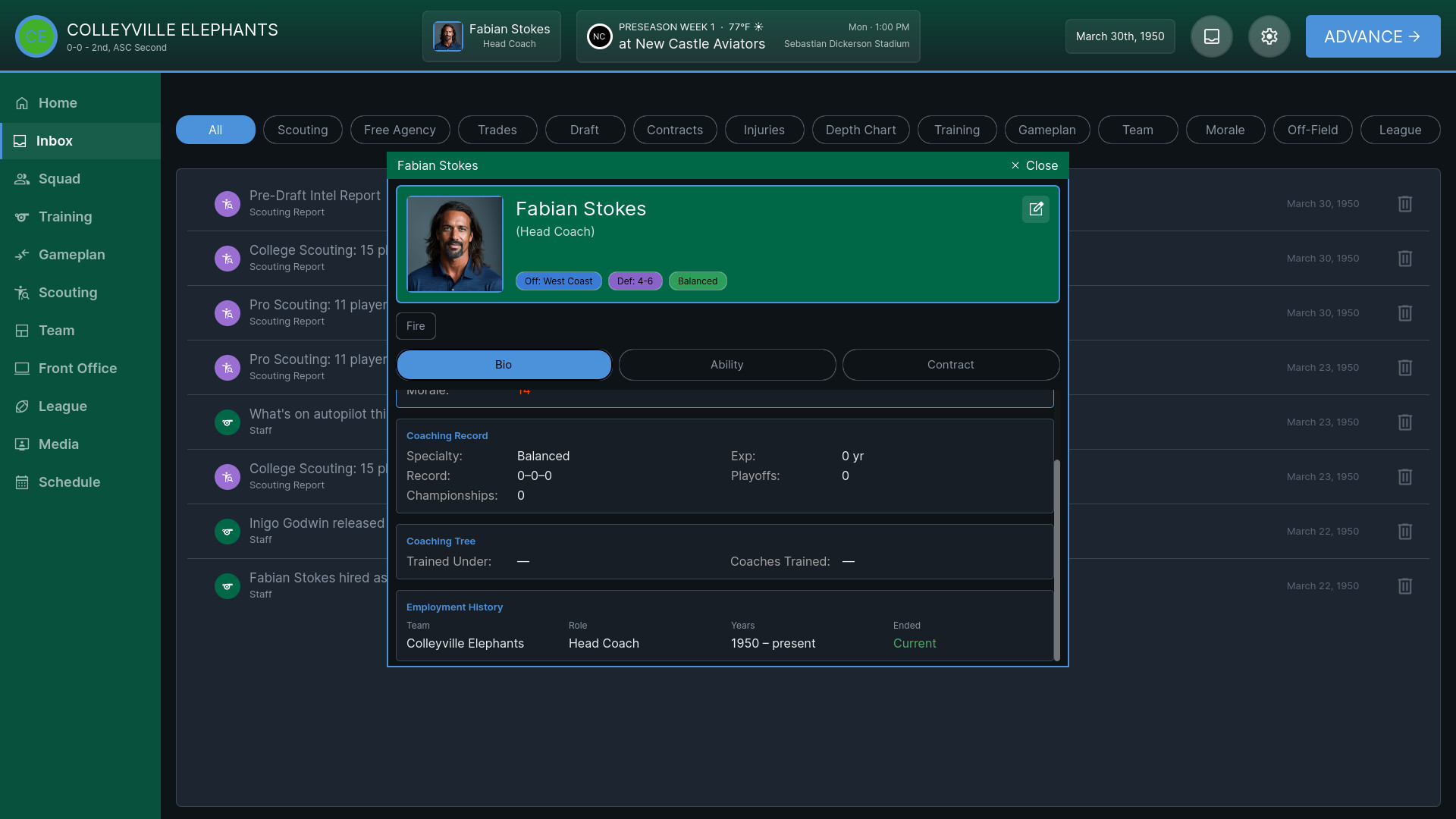Open the What's on autopilot message
Screen dimensions: 1456x819
click(x=318, y=422)
